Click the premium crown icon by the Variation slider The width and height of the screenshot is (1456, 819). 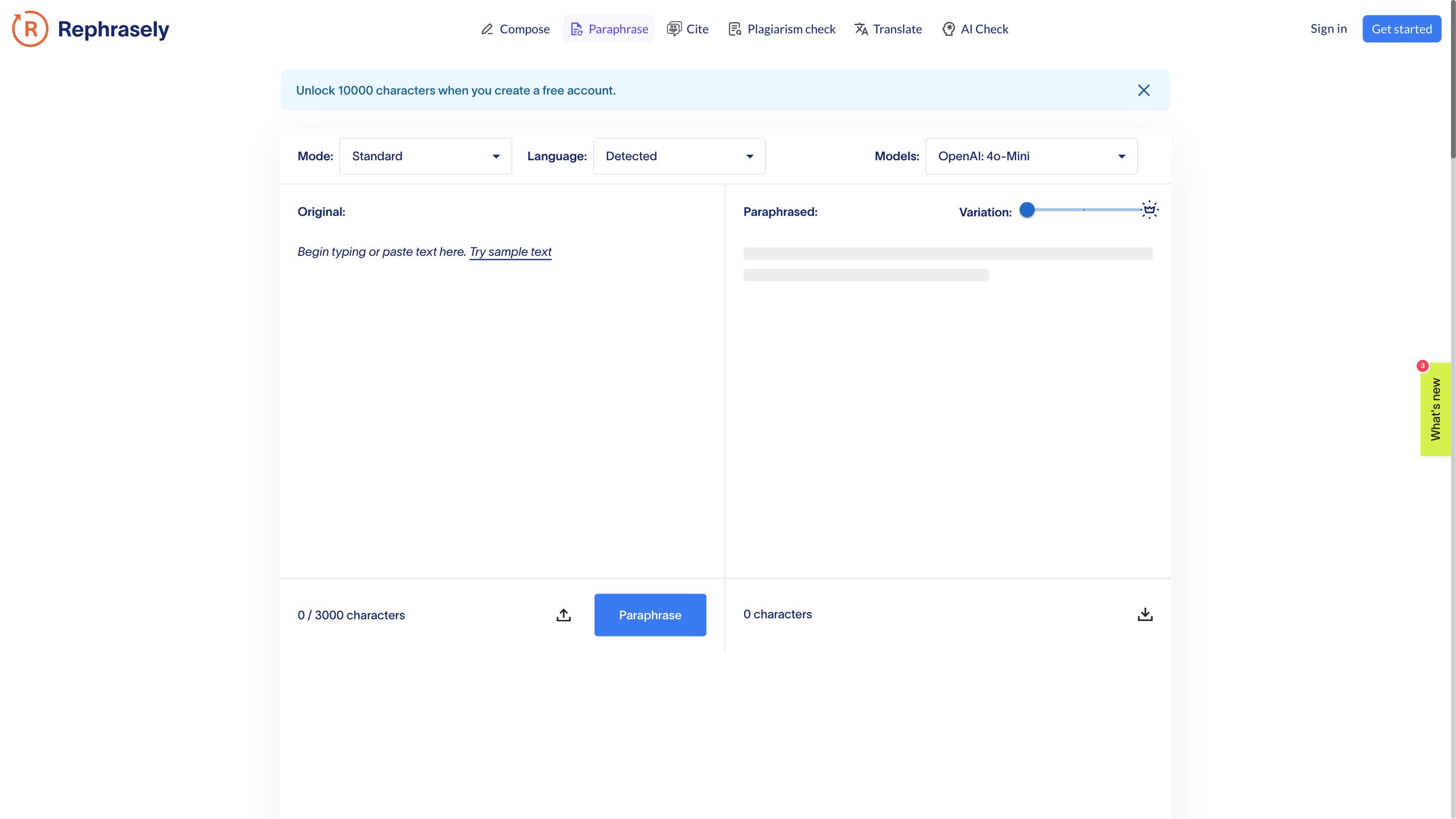point(1149,210)
